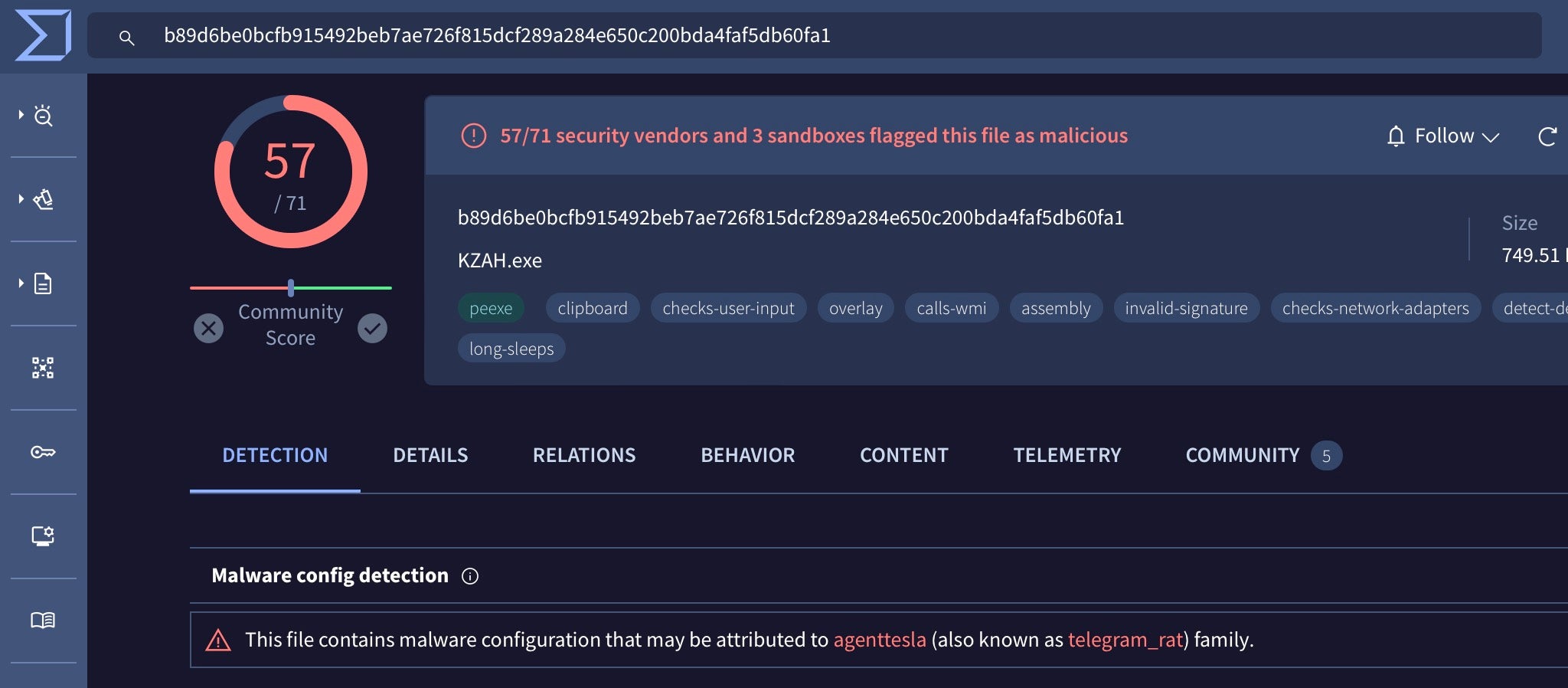This screenshot has width=1568, height=688.
Task: Open the open-book documentation icon
Action: click(x=43, y=620)
